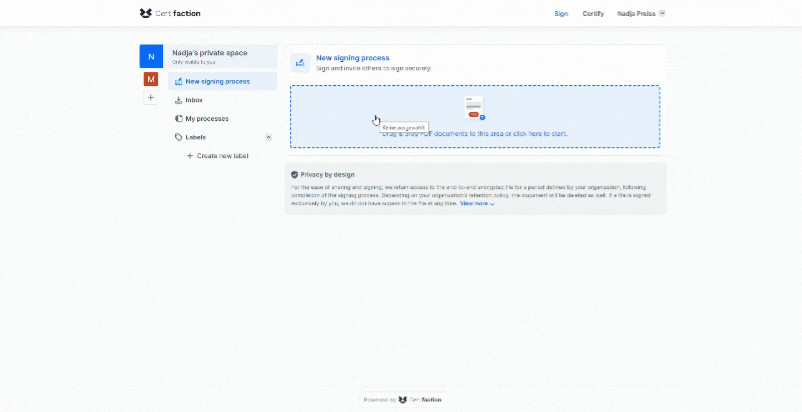Click the Inbox tray icon
Image resolution: width=802 pixels, height=412 pixels.
(x=179, y=100)
